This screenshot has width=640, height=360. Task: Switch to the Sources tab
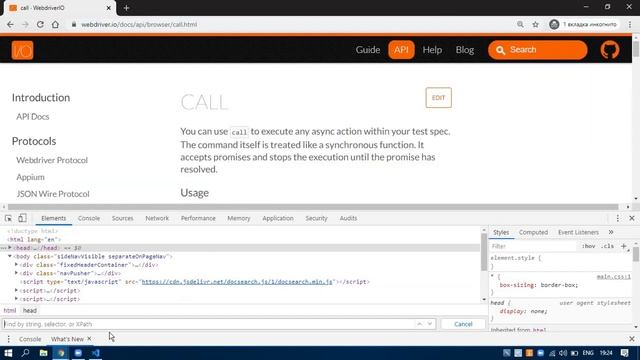tap(122, 218)
